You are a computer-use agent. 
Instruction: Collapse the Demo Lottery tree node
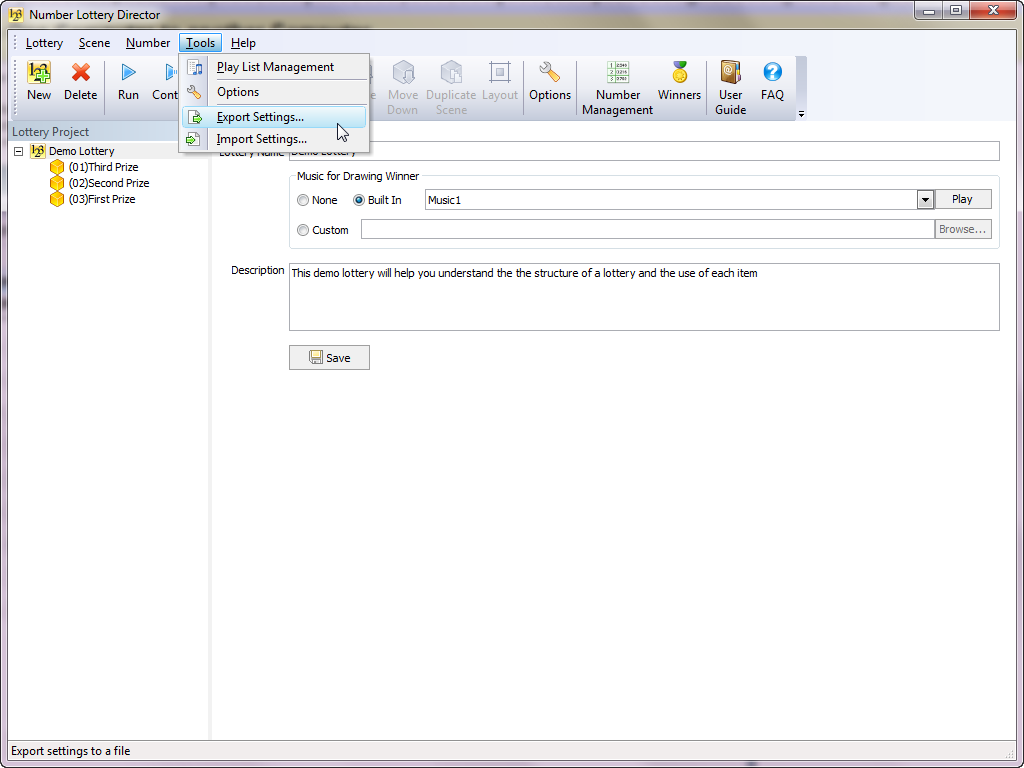[x=19, y=151]
